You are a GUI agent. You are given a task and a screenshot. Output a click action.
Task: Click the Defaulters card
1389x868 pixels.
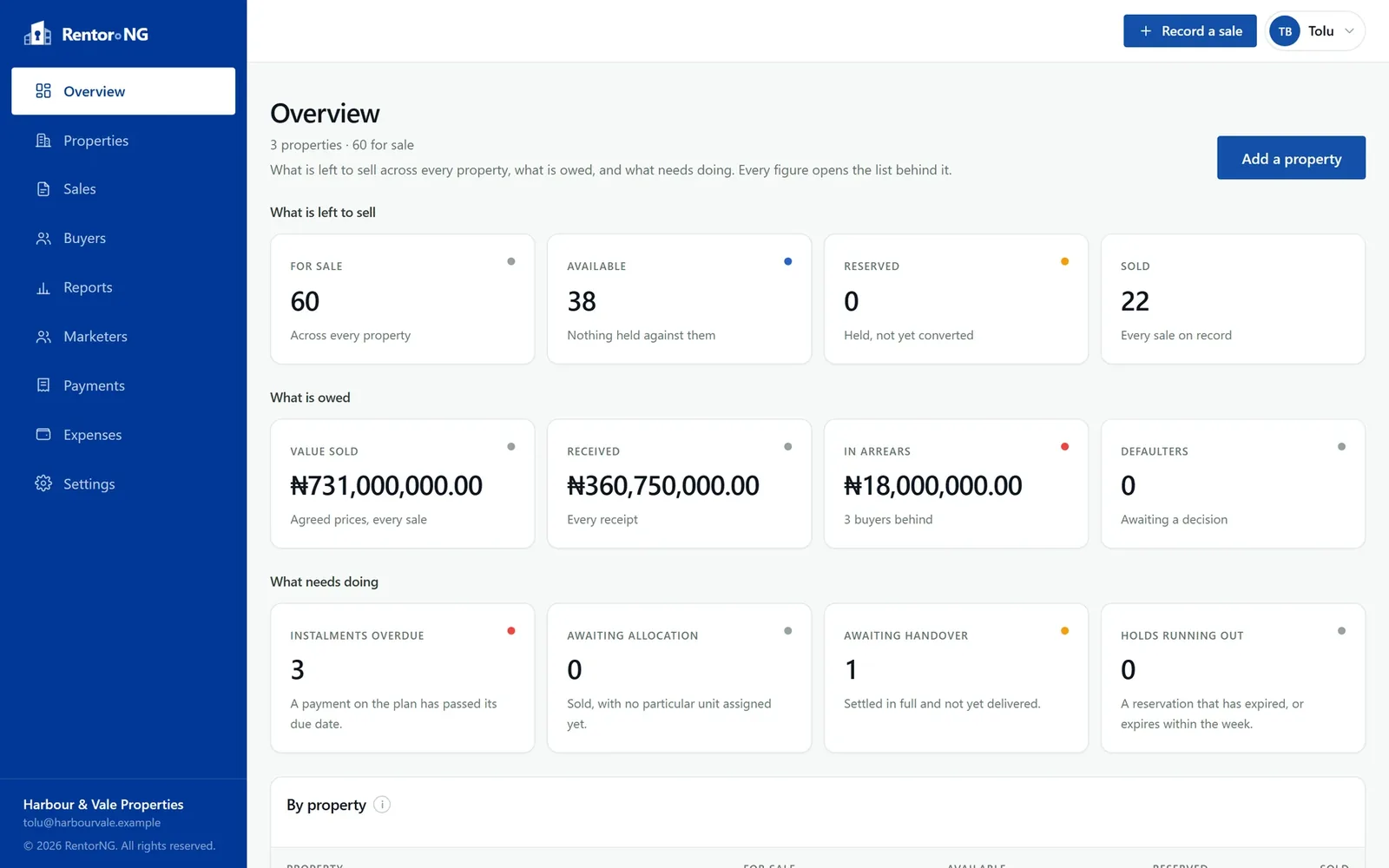[x=1233, y=483]
